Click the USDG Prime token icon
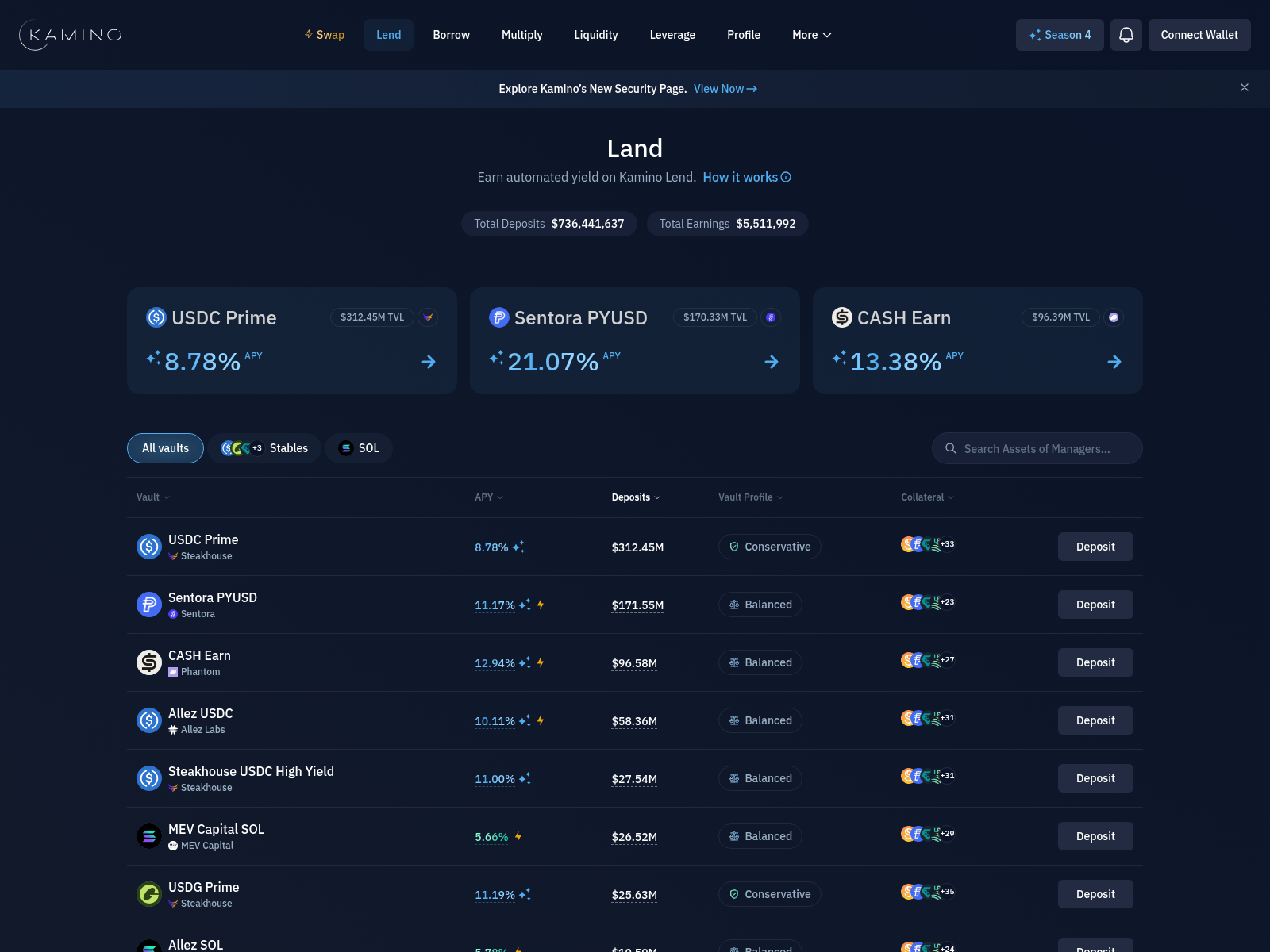The width and height of the screenshot is (1270, 952). pyautogui.click(x=149, y=894)
